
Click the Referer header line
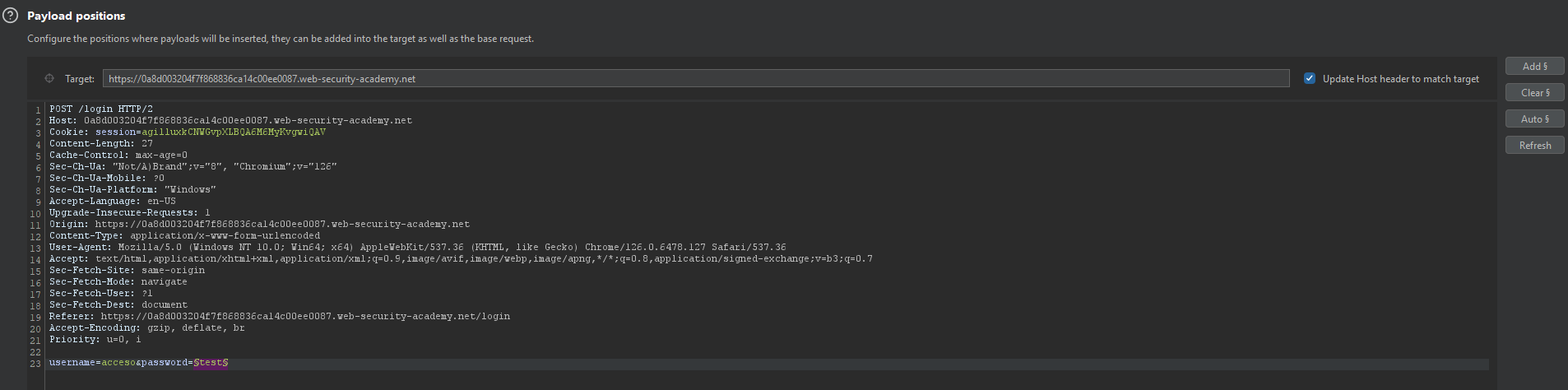pyautogui.click(x=280, y=317)
